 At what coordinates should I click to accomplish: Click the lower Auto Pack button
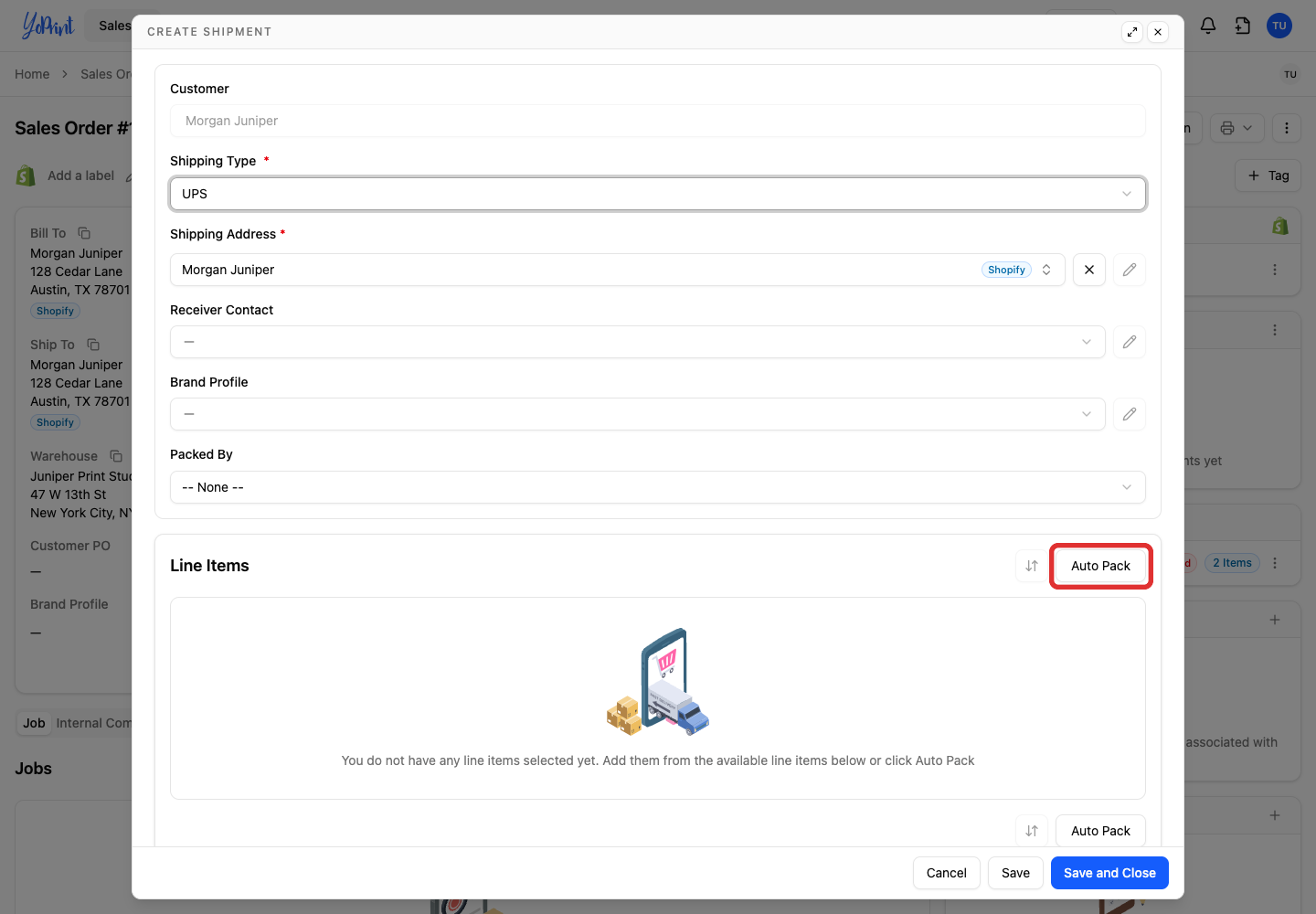1100,831
